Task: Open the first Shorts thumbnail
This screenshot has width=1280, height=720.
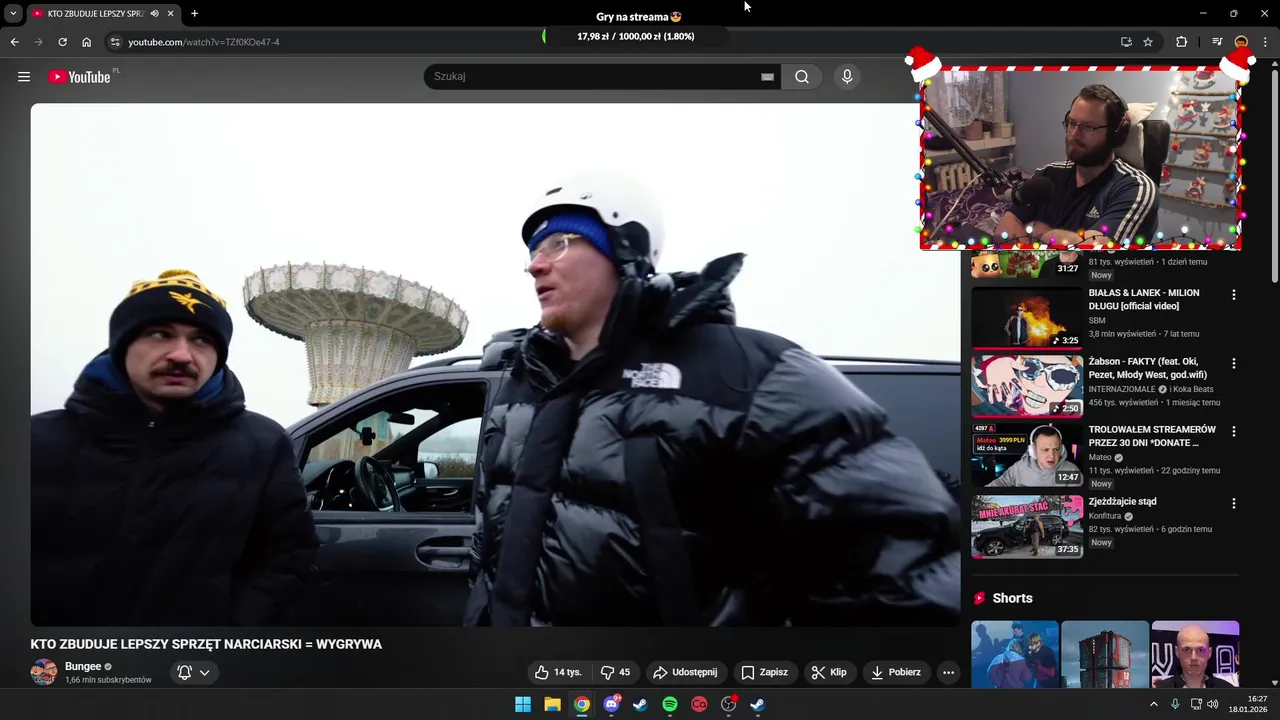Action: [x=1014, y=655]
